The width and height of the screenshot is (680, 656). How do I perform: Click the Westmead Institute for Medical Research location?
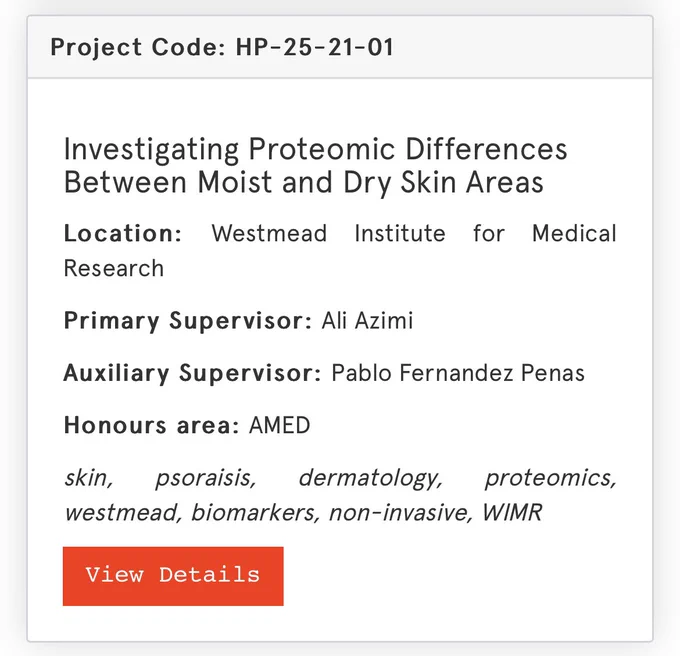tap(340, 251)
